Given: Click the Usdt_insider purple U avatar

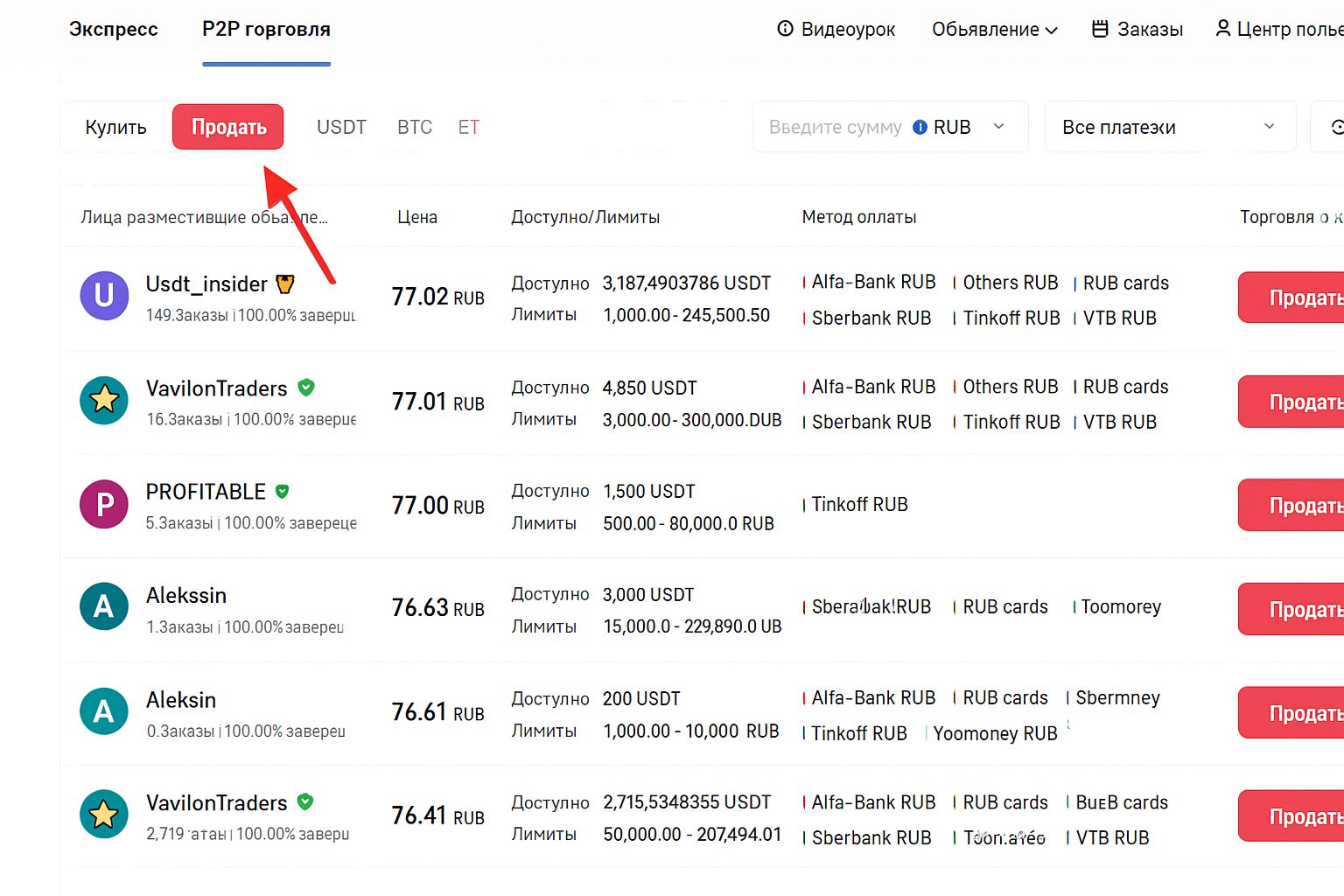Looking at the screenshot, I should (x=104, y=295).
